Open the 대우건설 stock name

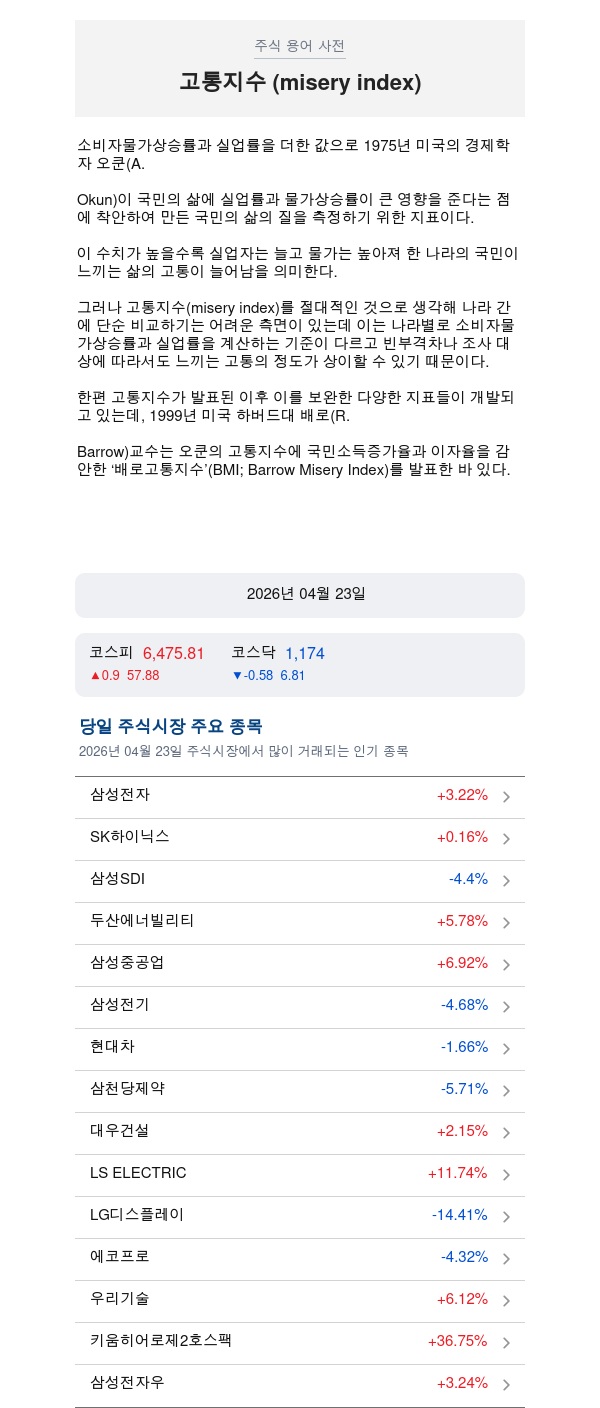tap(120, 1131)
